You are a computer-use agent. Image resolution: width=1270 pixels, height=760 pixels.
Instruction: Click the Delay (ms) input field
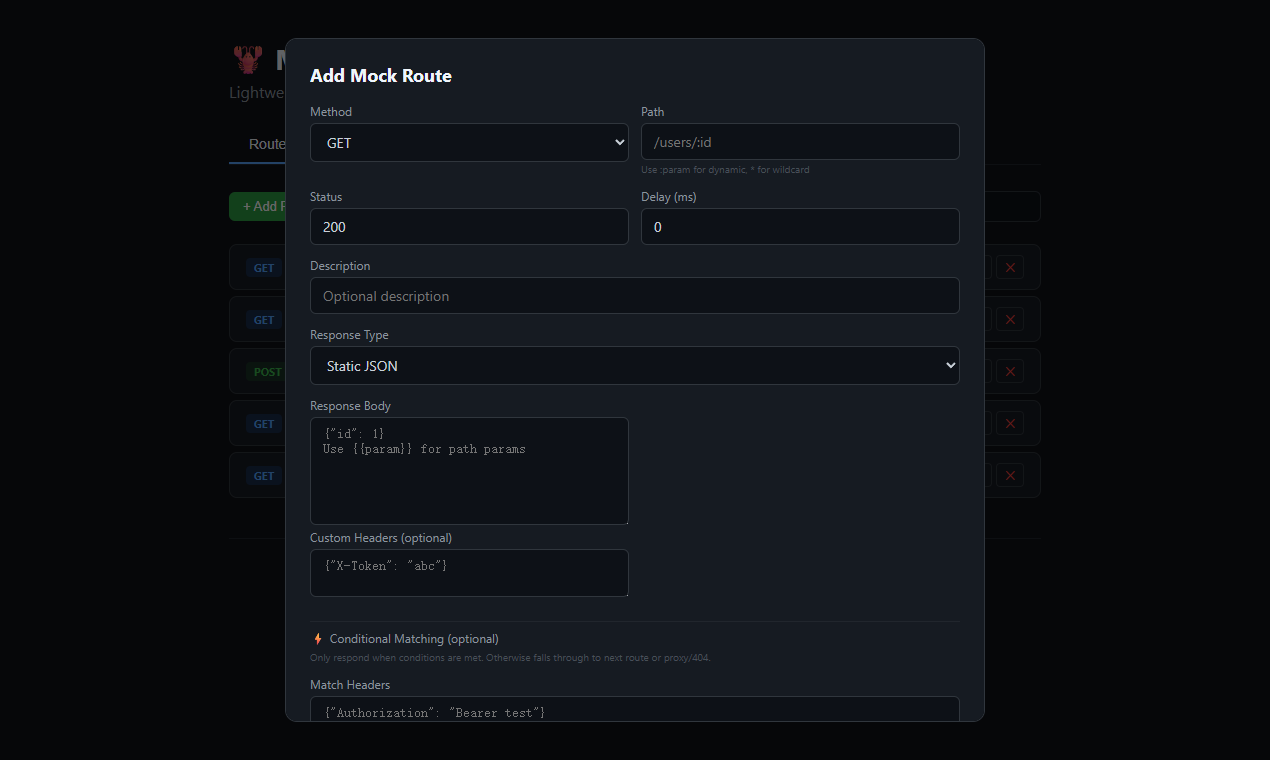point(799,226)
